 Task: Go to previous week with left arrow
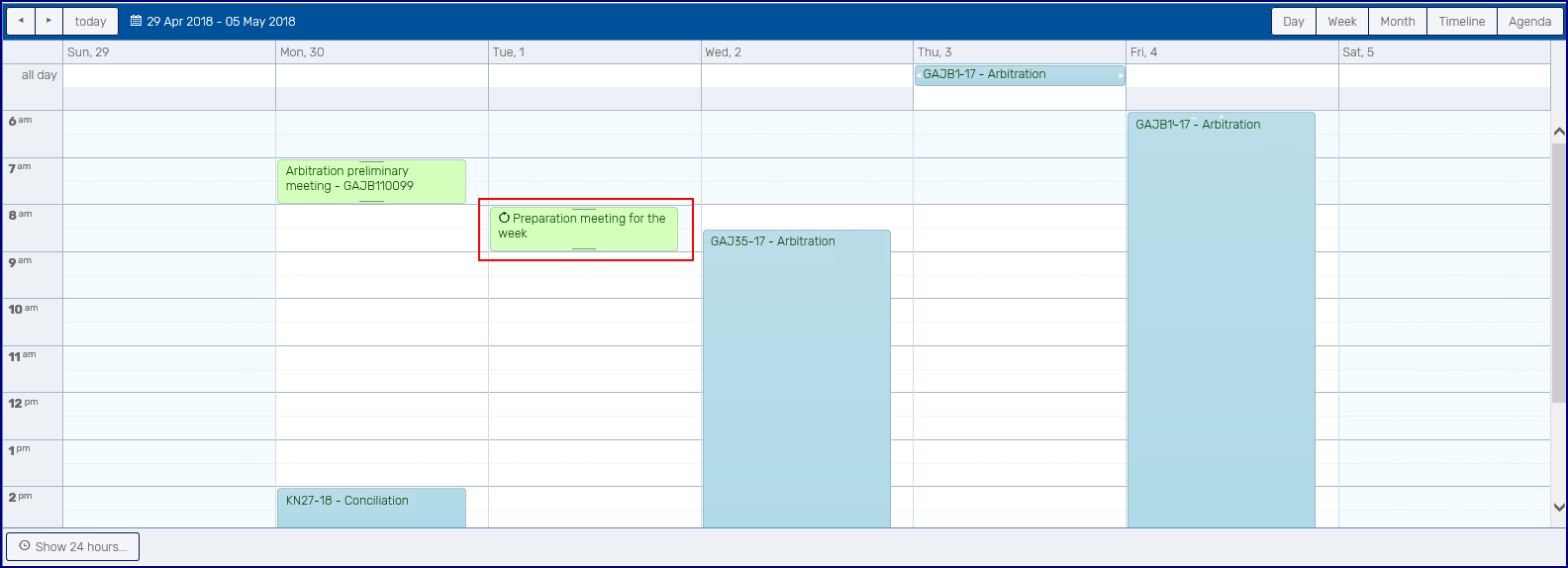21,21
